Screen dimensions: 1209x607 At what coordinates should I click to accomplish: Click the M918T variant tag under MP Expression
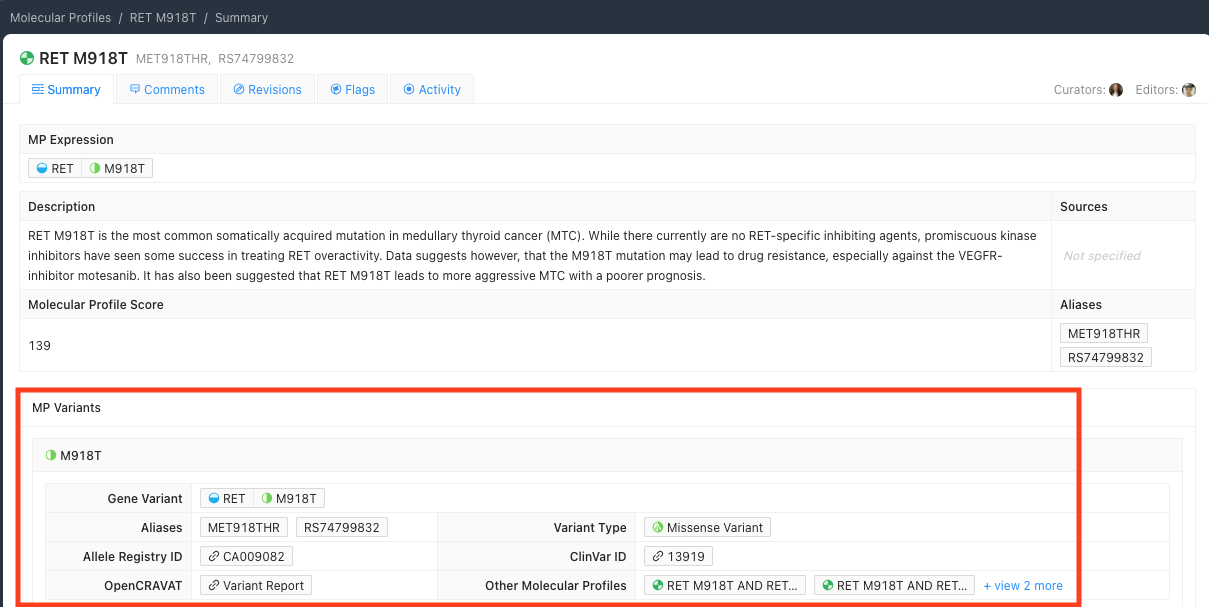pos(118,168)
